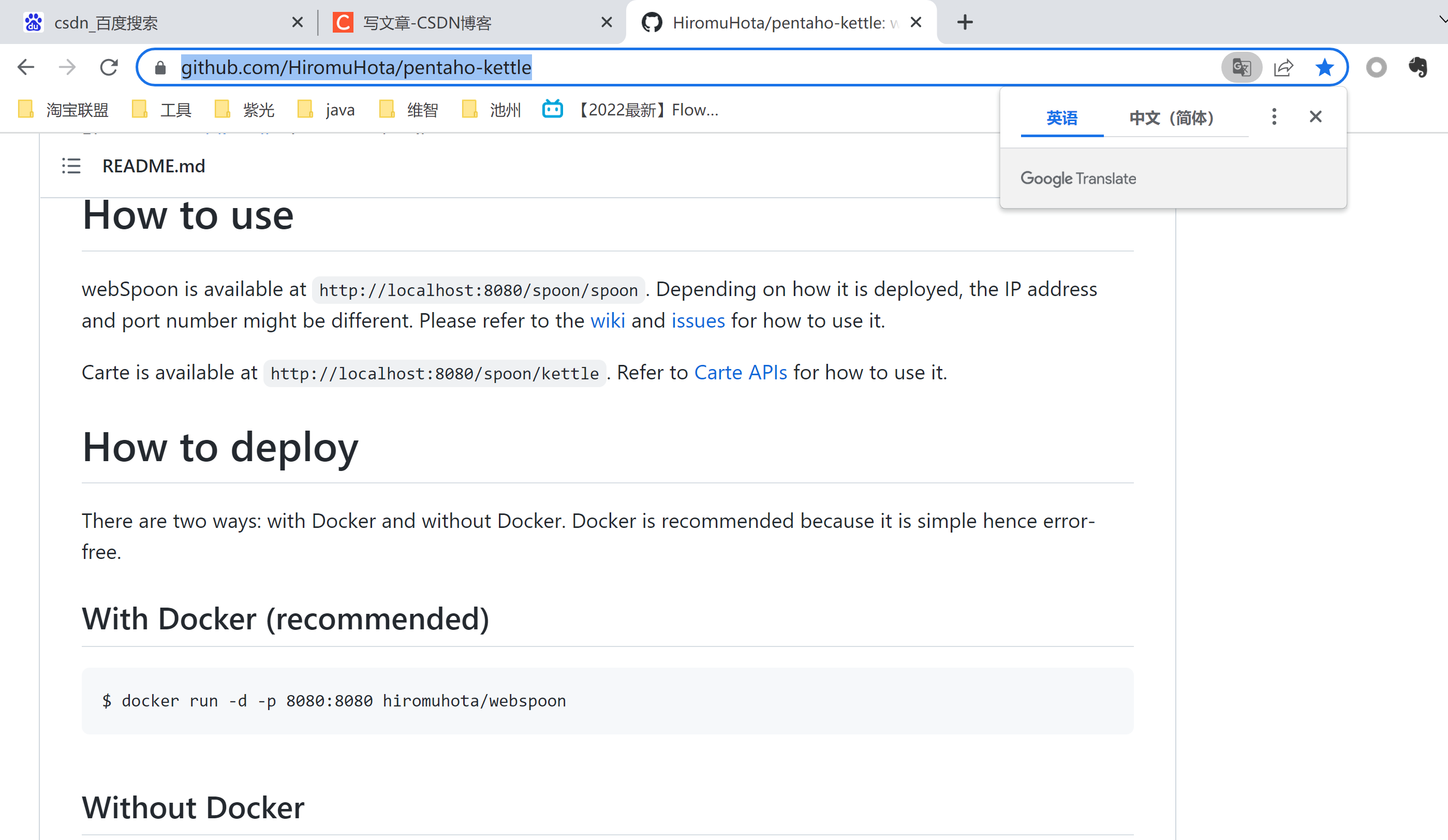The width and height of the screenshot is (1448, 840).
Task: Open the Evernote elephant extension
Action: (x=1418, y=68)
